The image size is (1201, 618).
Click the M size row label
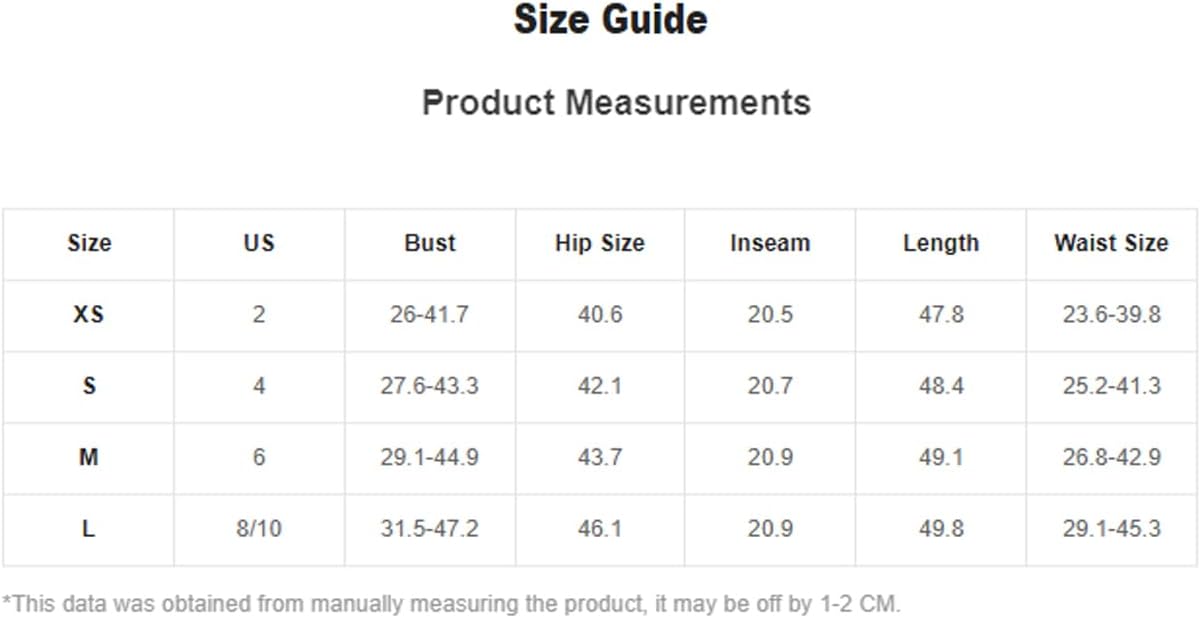89,457
